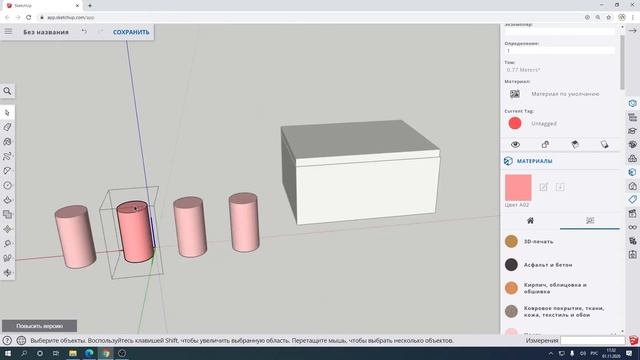
Task: Select the rightmost pink cylinder
Action: click(x=244, y=222)
